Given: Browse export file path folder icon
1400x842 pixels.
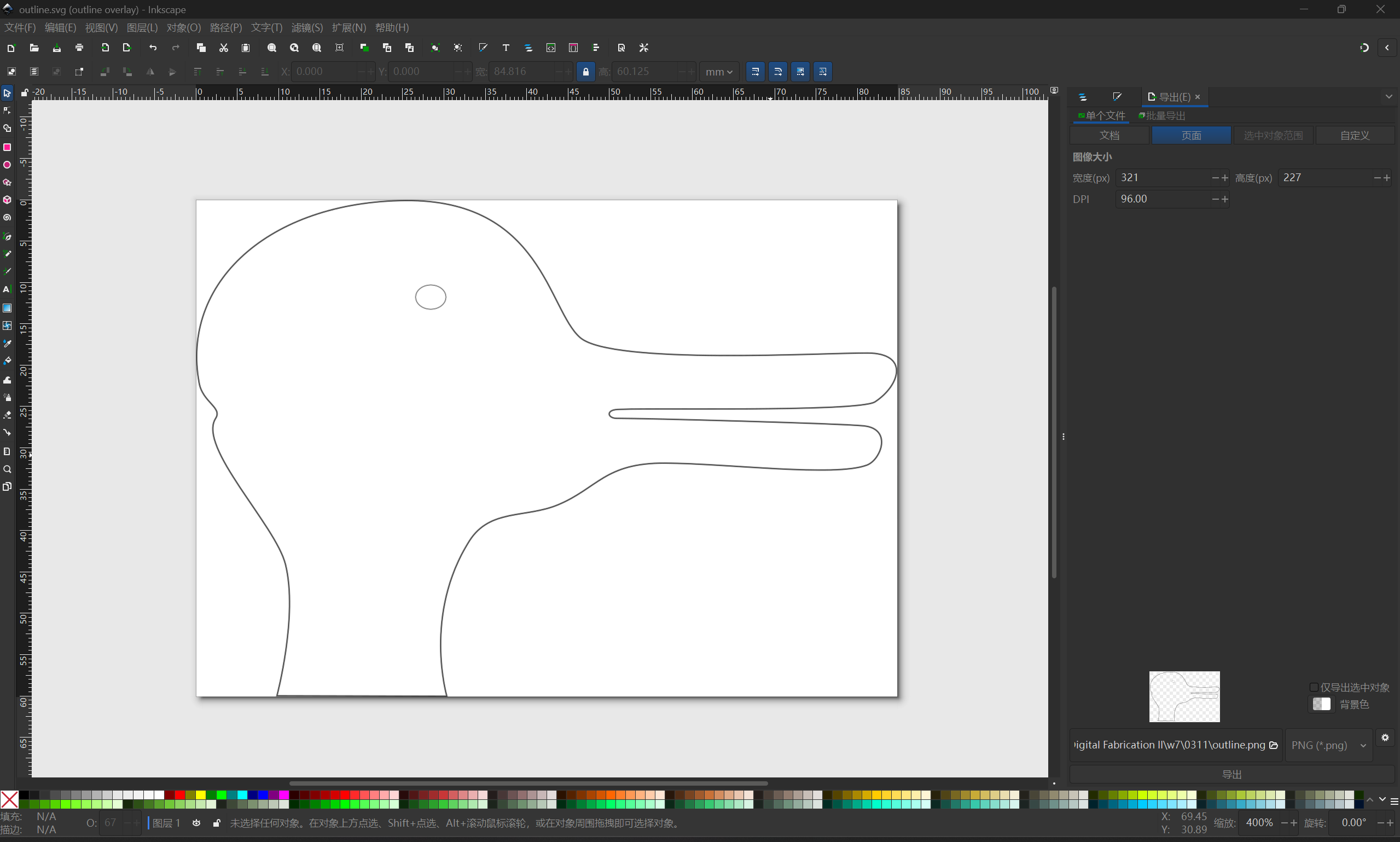Looking at the screenshot, I should pyautogui.click(x=1274, y=745).
